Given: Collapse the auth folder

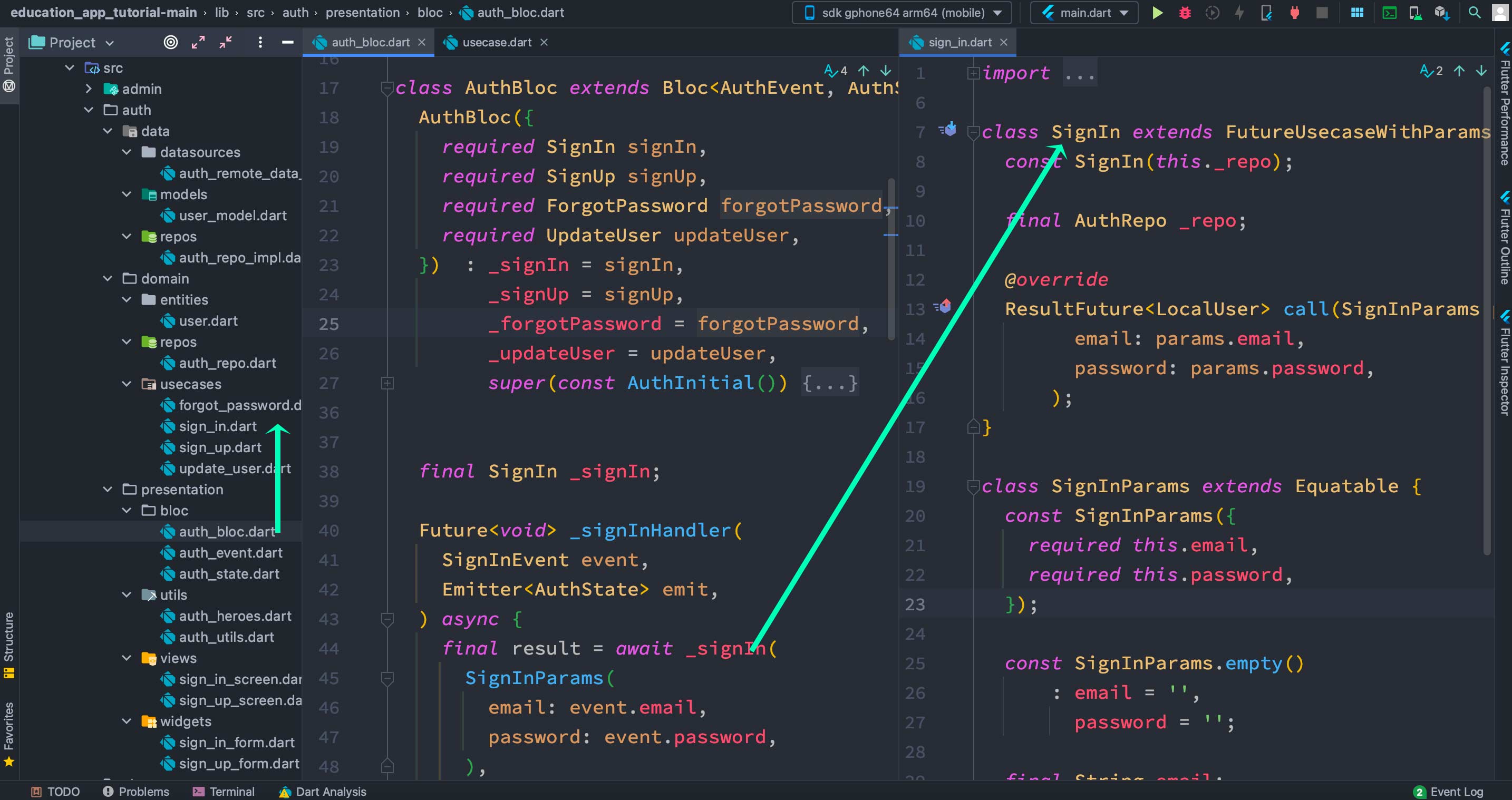Looking at the screenshot, I should point(89,110).
